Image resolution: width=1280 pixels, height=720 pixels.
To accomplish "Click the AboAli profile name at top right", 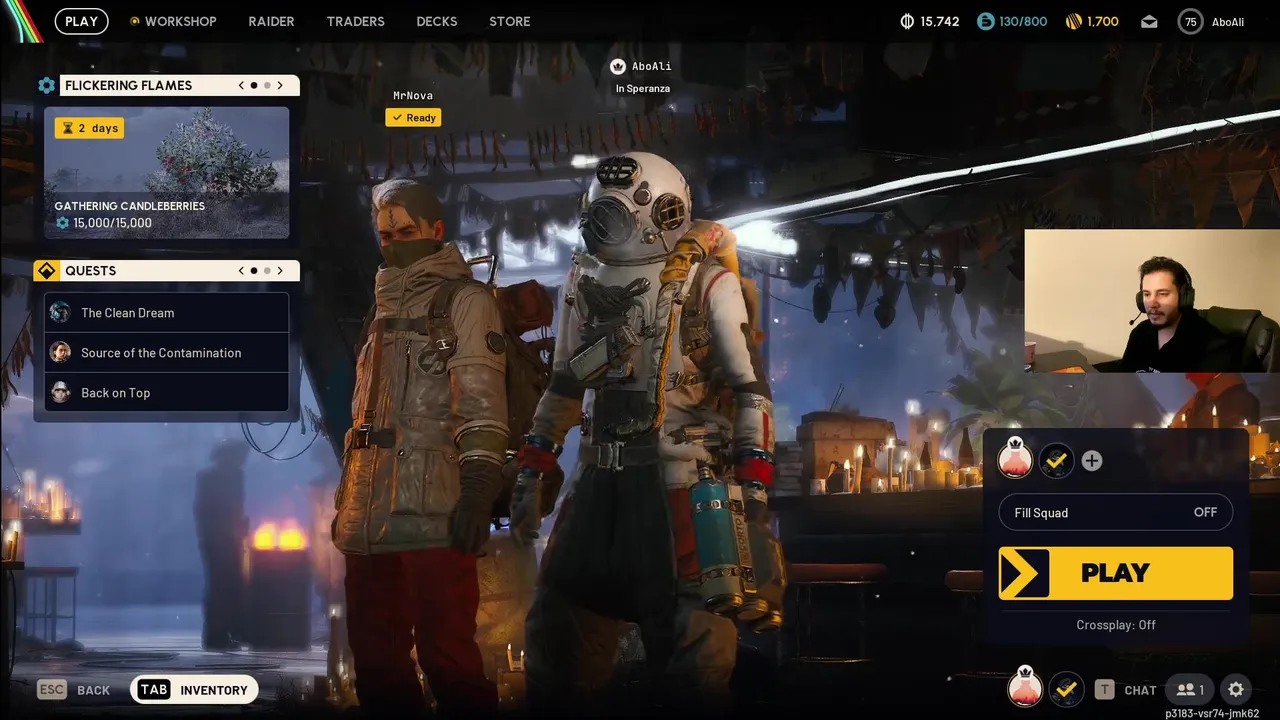I will (x=1228, y=22).
